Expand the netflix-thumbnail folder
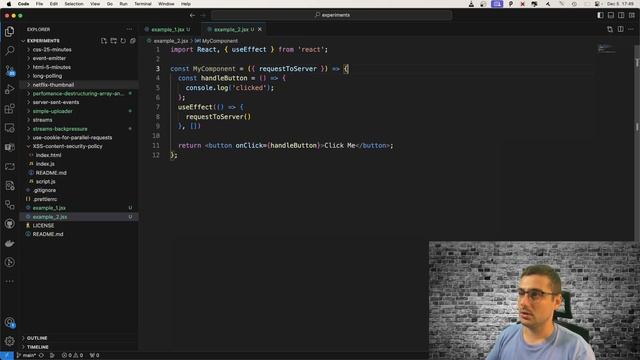Screen dimensions: 640x360 pos(79,85)
